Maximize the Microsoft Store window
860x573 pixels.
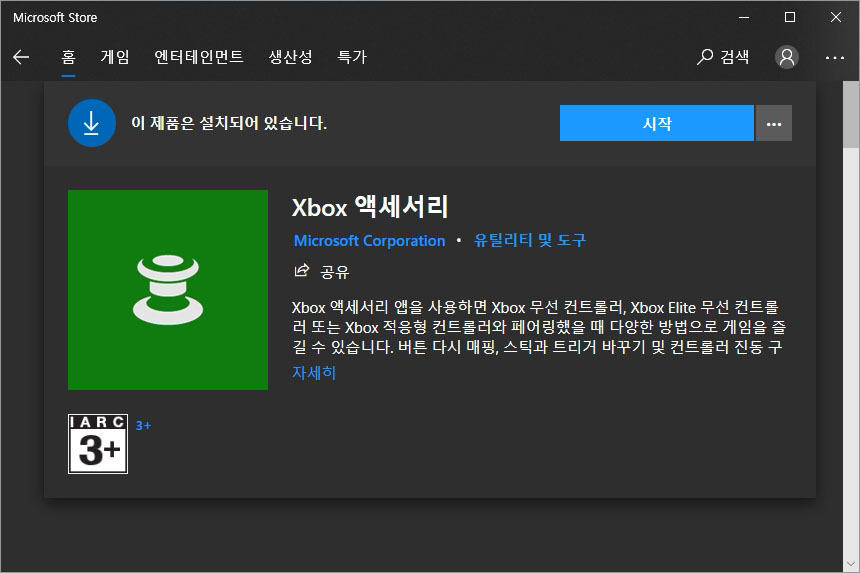[790, 18]
